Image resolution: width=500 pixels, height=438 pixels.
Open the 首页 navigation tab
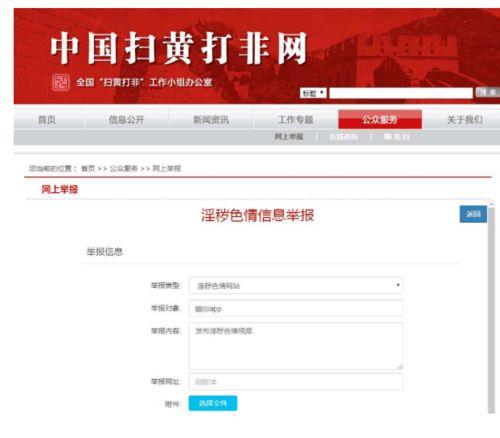coord(47,119)
